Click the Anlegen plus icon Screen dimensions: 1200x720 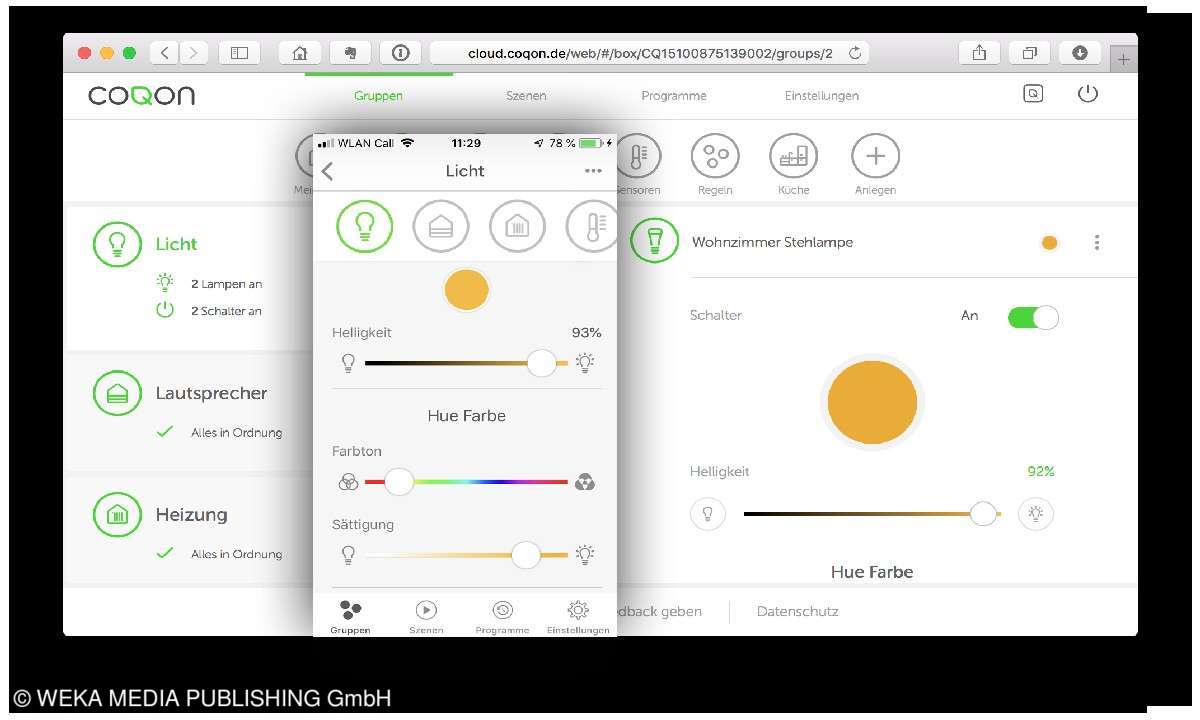point(875,156)
